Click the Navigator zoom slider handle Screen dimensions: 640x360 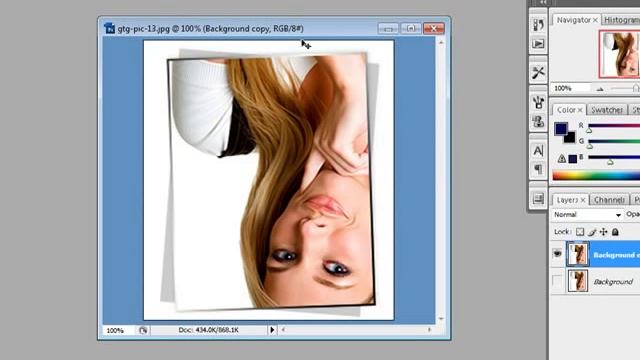point(636,88)
